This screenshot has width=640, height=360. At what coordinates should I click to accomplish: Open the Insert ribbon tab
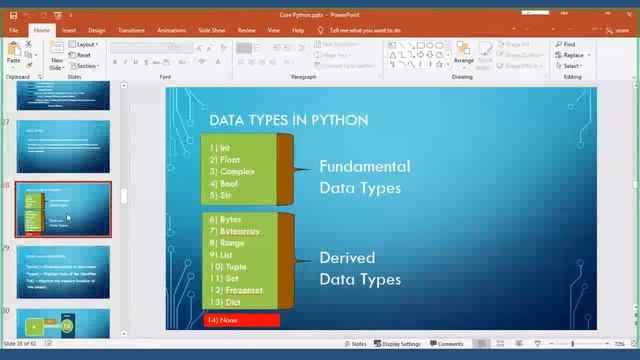[x=69, y=31]
